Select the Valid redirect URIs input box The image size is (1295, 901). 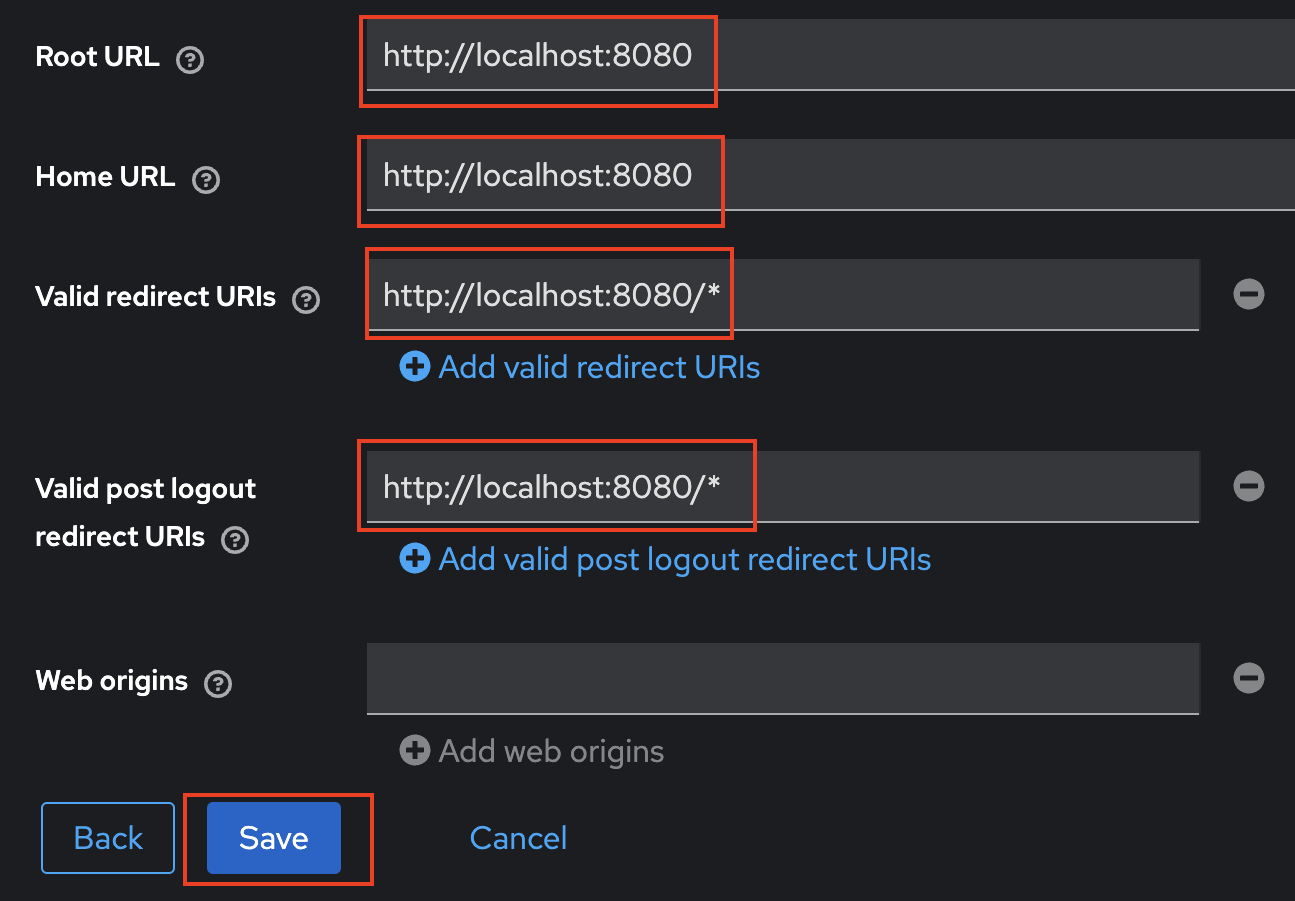[x=782, y=295]
